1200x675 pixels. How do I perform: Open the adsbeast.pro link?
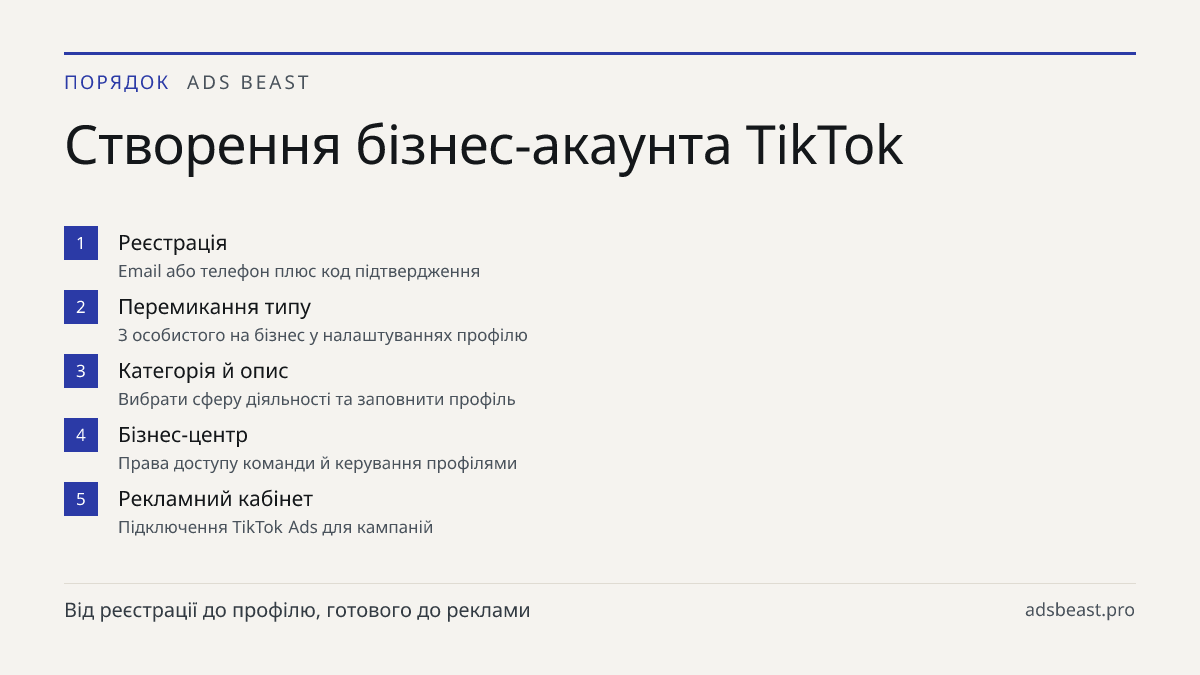[x=1080, y=610]
